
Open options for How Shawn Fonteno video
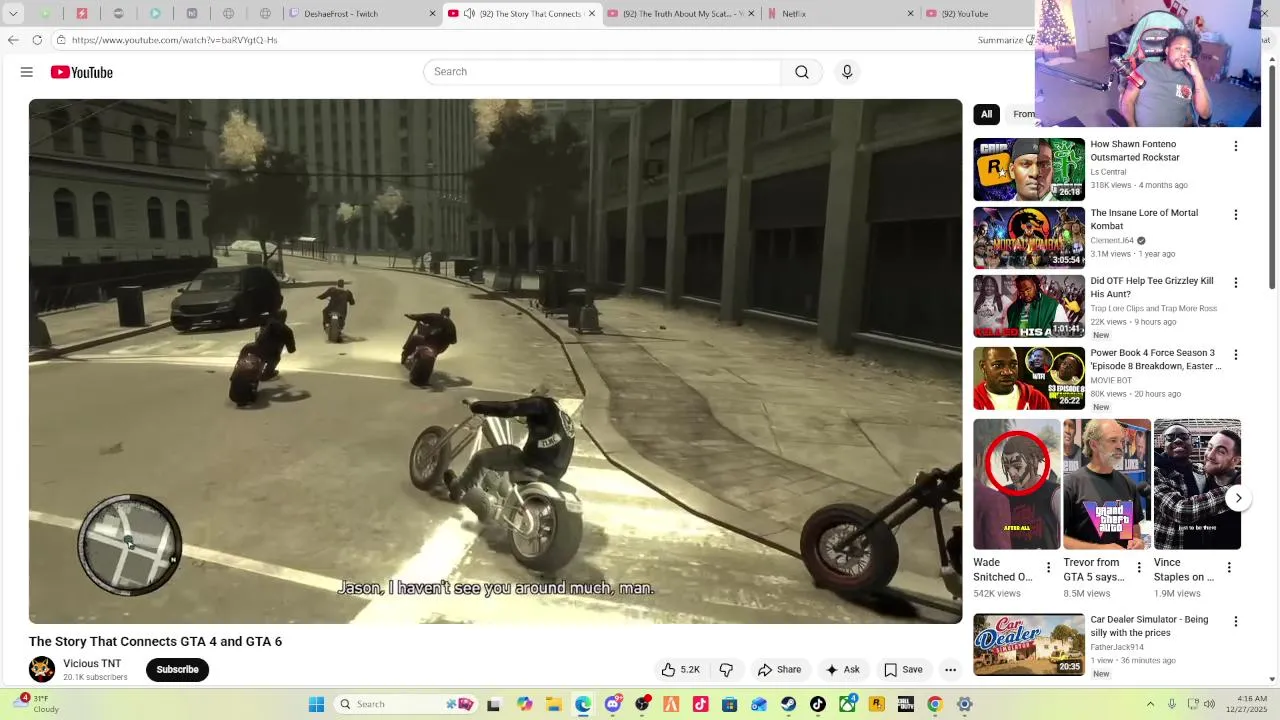pyautogui.click(x=1235, y=146)
